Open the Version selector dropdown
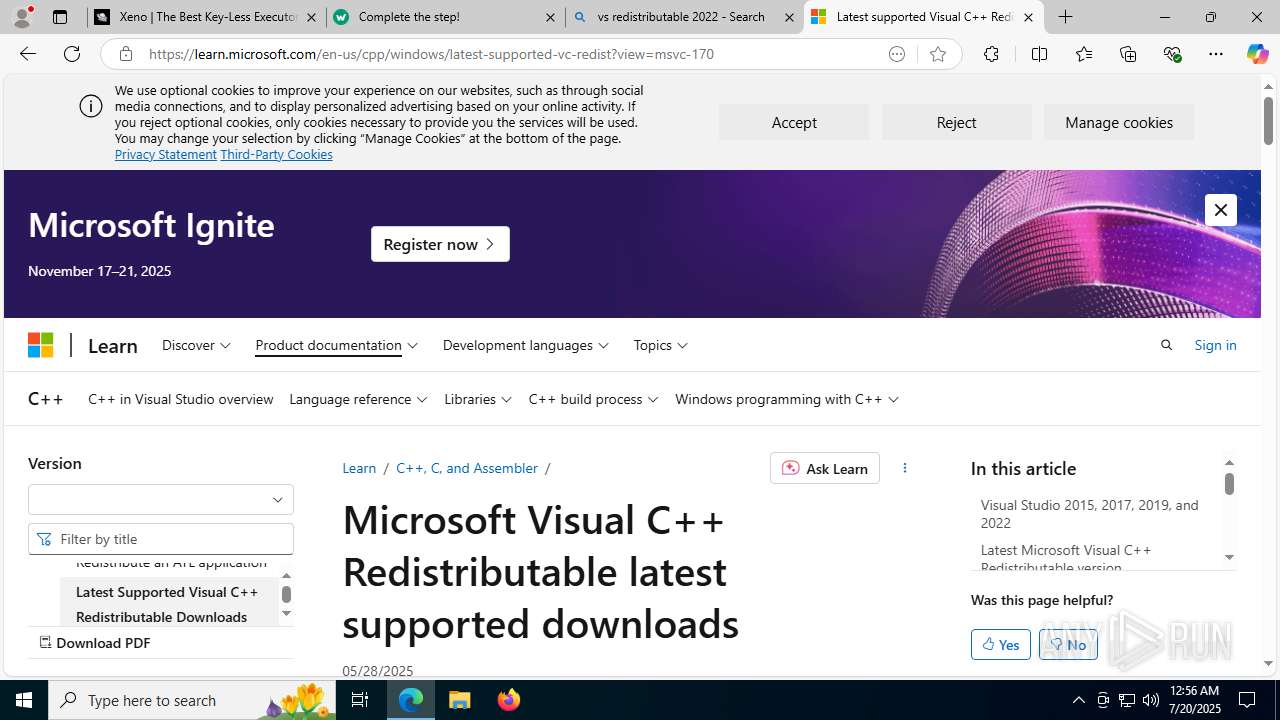The width and height of the screenshot is (1280, 720). click(x=161, y=499)
